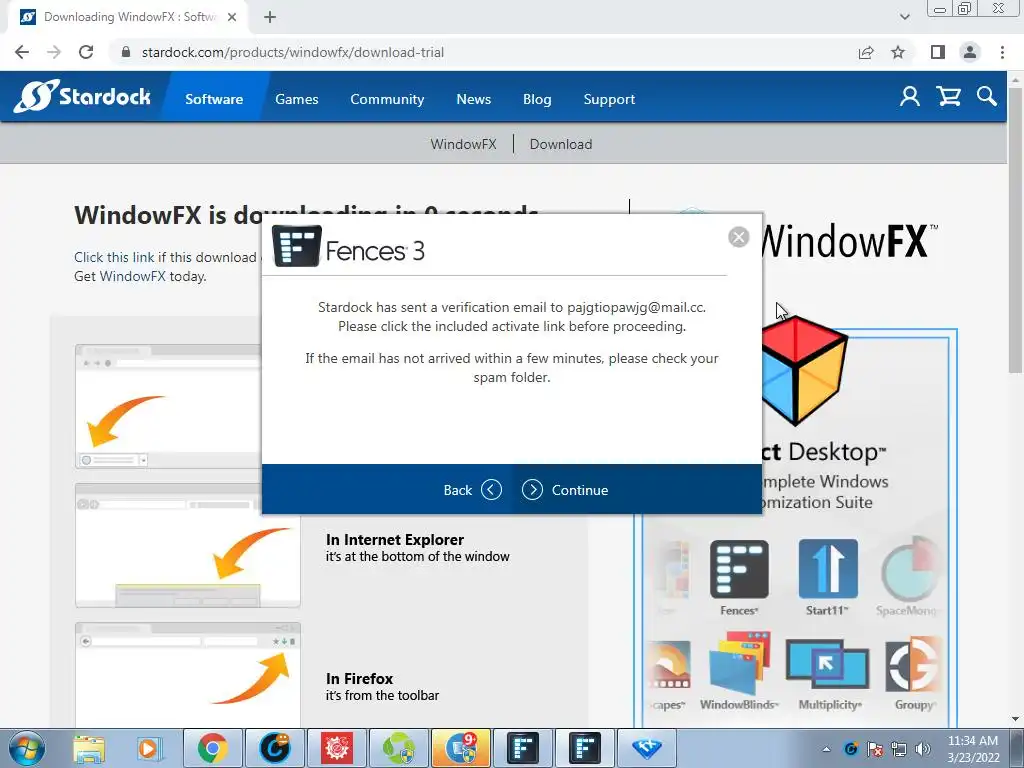Go to the WindowFX sub-navigation link
1024x768 pixels.
[463, 144]
